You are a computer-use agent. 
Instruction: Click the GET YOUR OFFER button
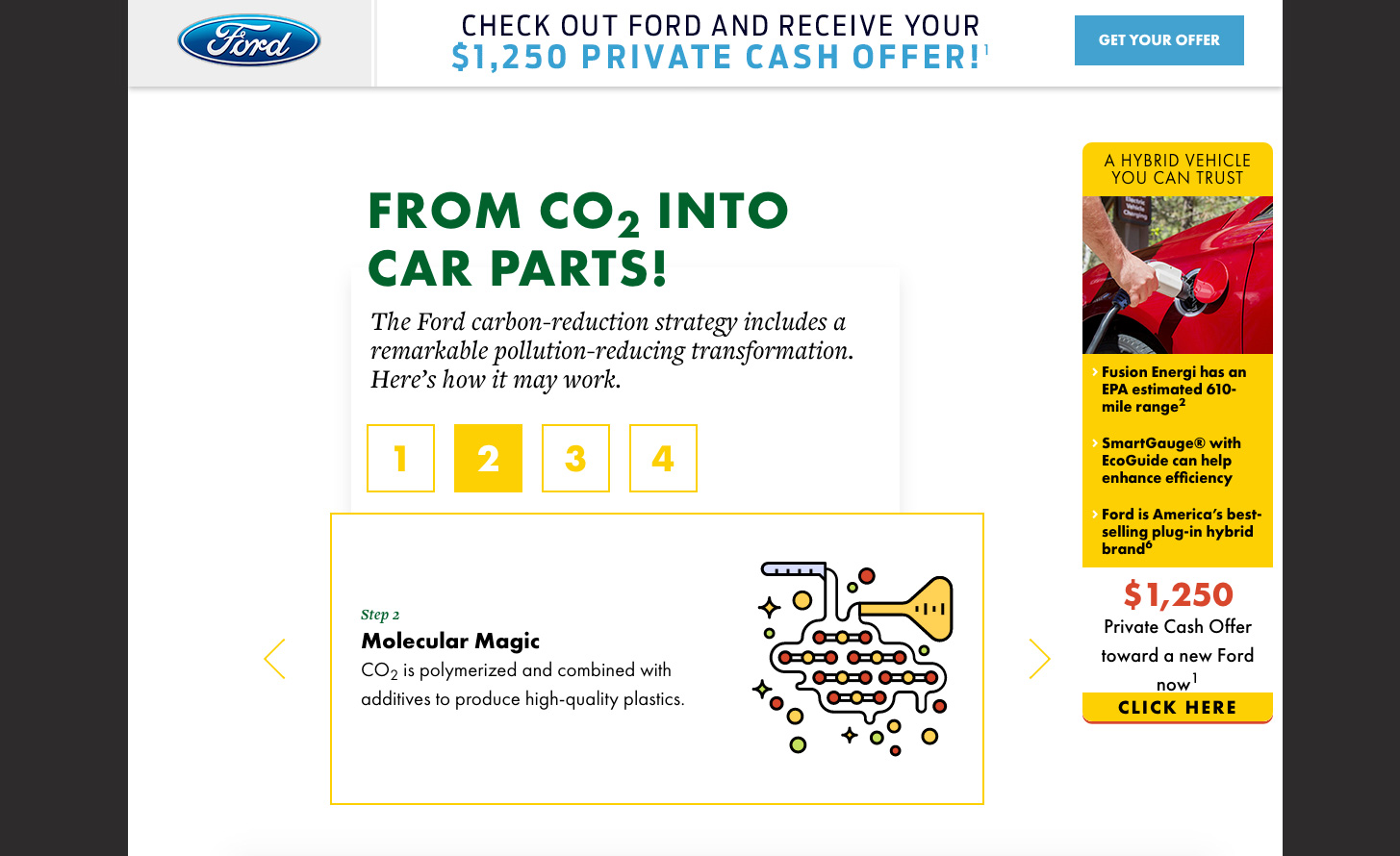coord(1159,40)
